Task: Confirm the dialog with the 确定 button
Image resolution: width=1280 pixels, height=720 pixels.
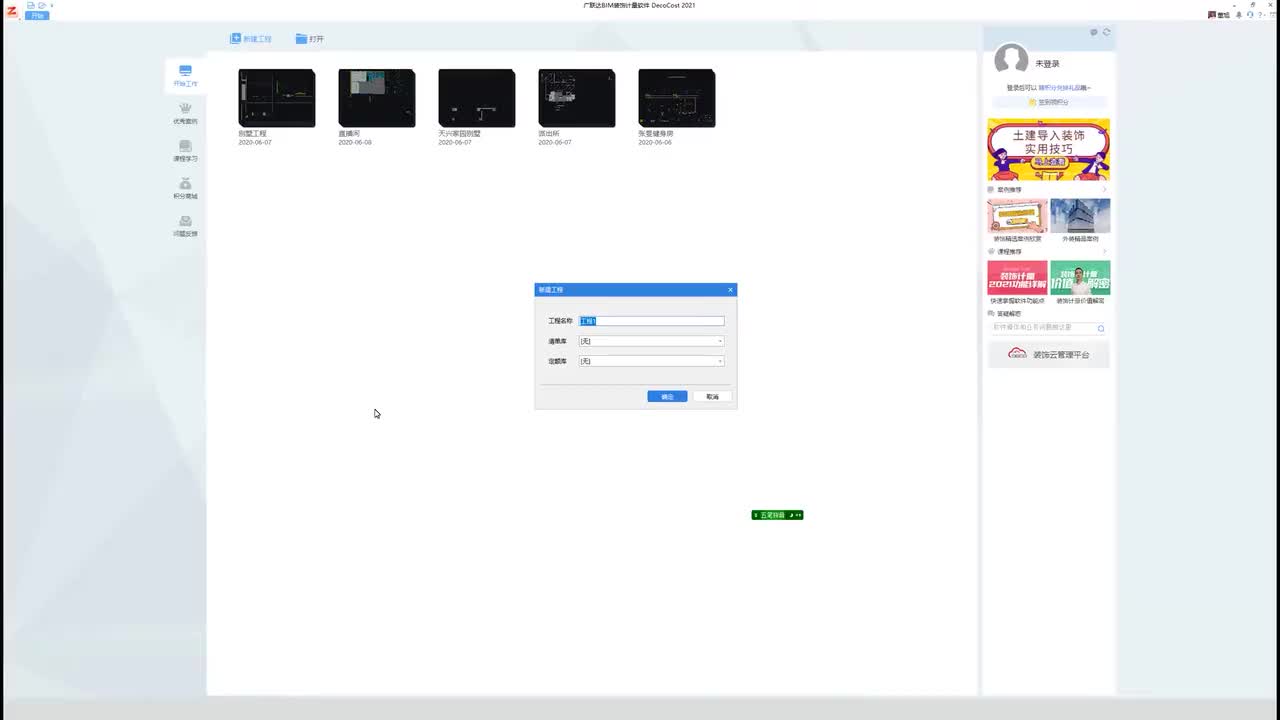Action: (x=667, y=397)
